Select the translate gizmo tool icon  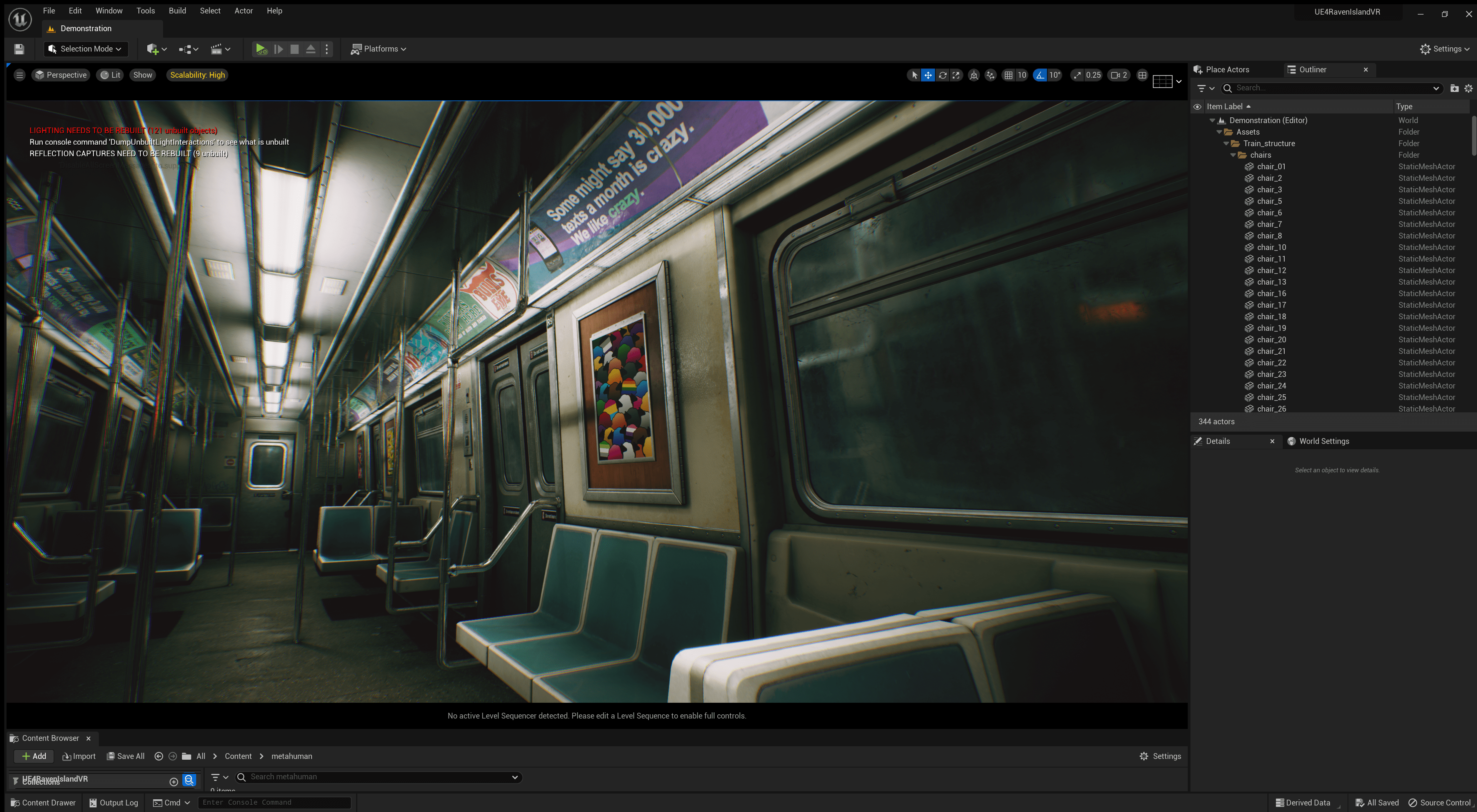928,75
